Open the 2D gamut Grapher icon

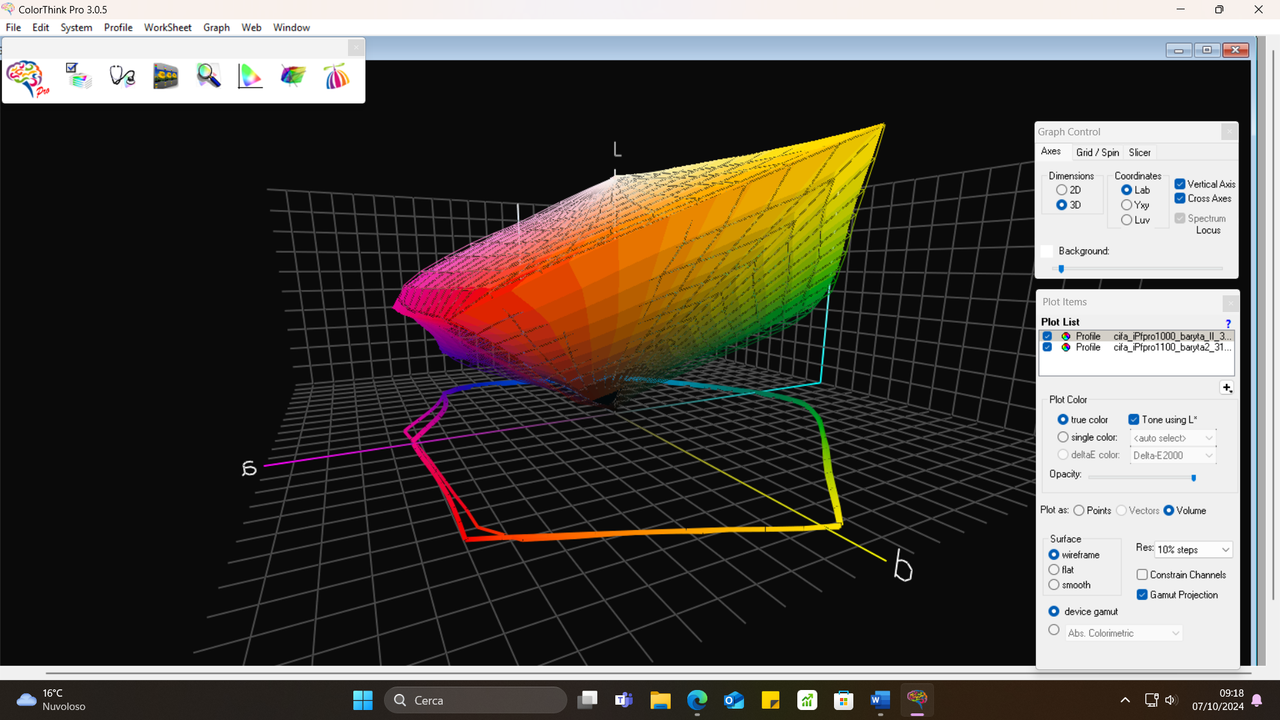[x=249, y=75]
